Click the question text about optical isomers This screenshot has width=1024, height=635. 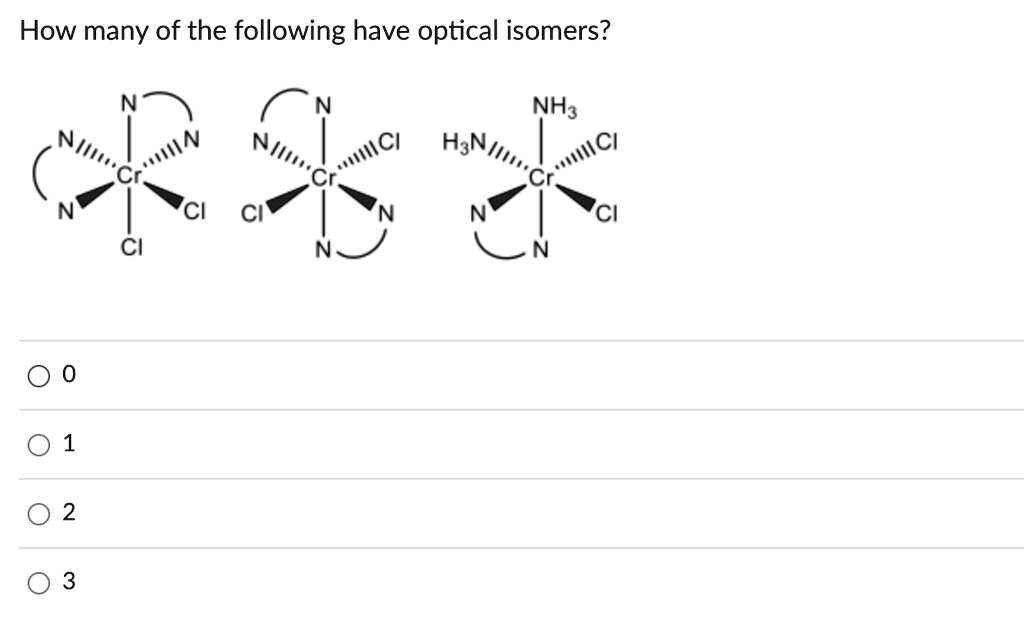coord(315,30)
